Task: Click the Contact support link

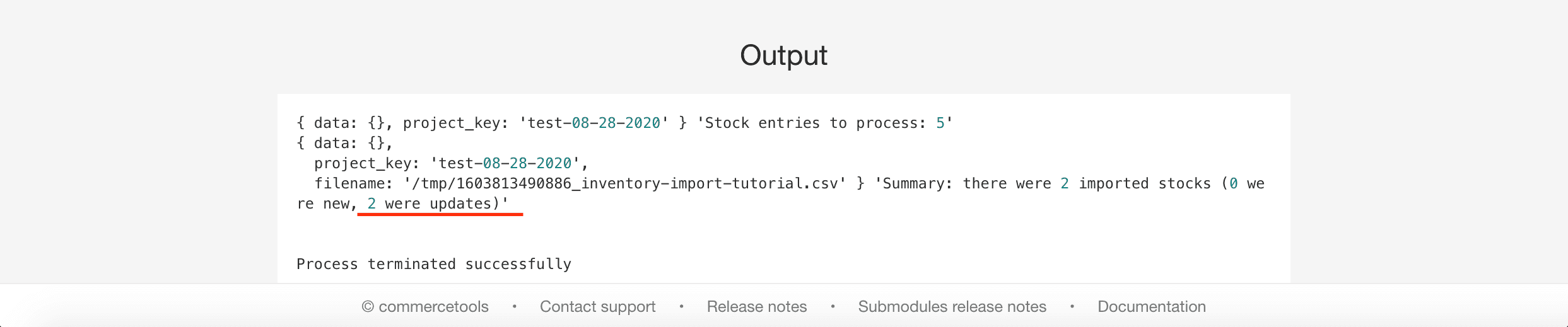Action: point(597,307)
